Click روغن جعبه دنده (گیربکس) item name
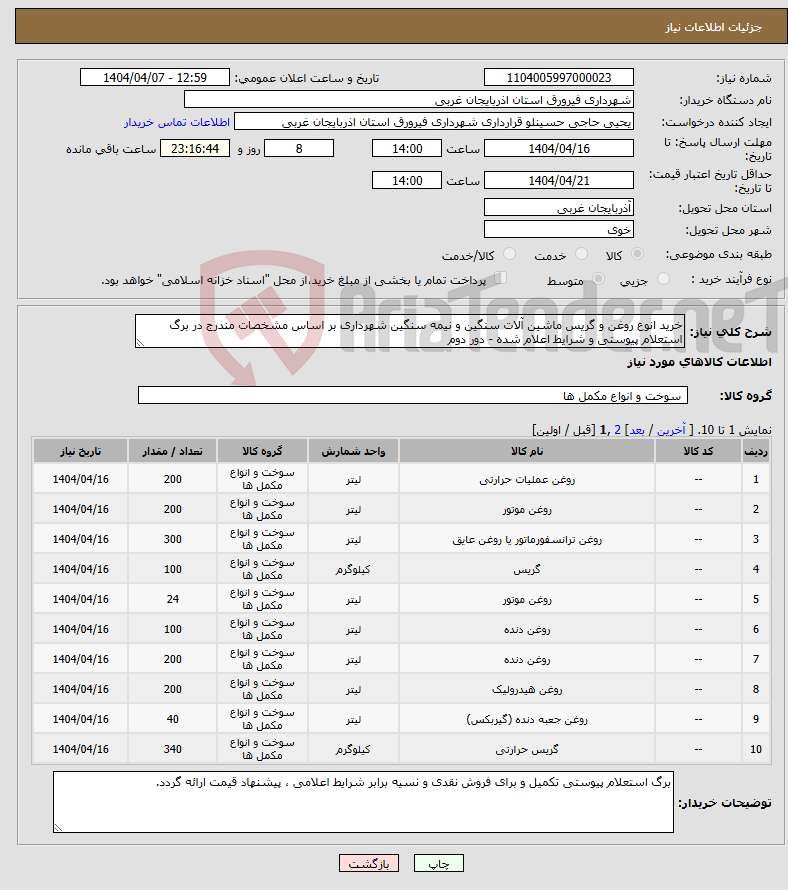This screenshot has height=890, width=788. tap(527, 719)
